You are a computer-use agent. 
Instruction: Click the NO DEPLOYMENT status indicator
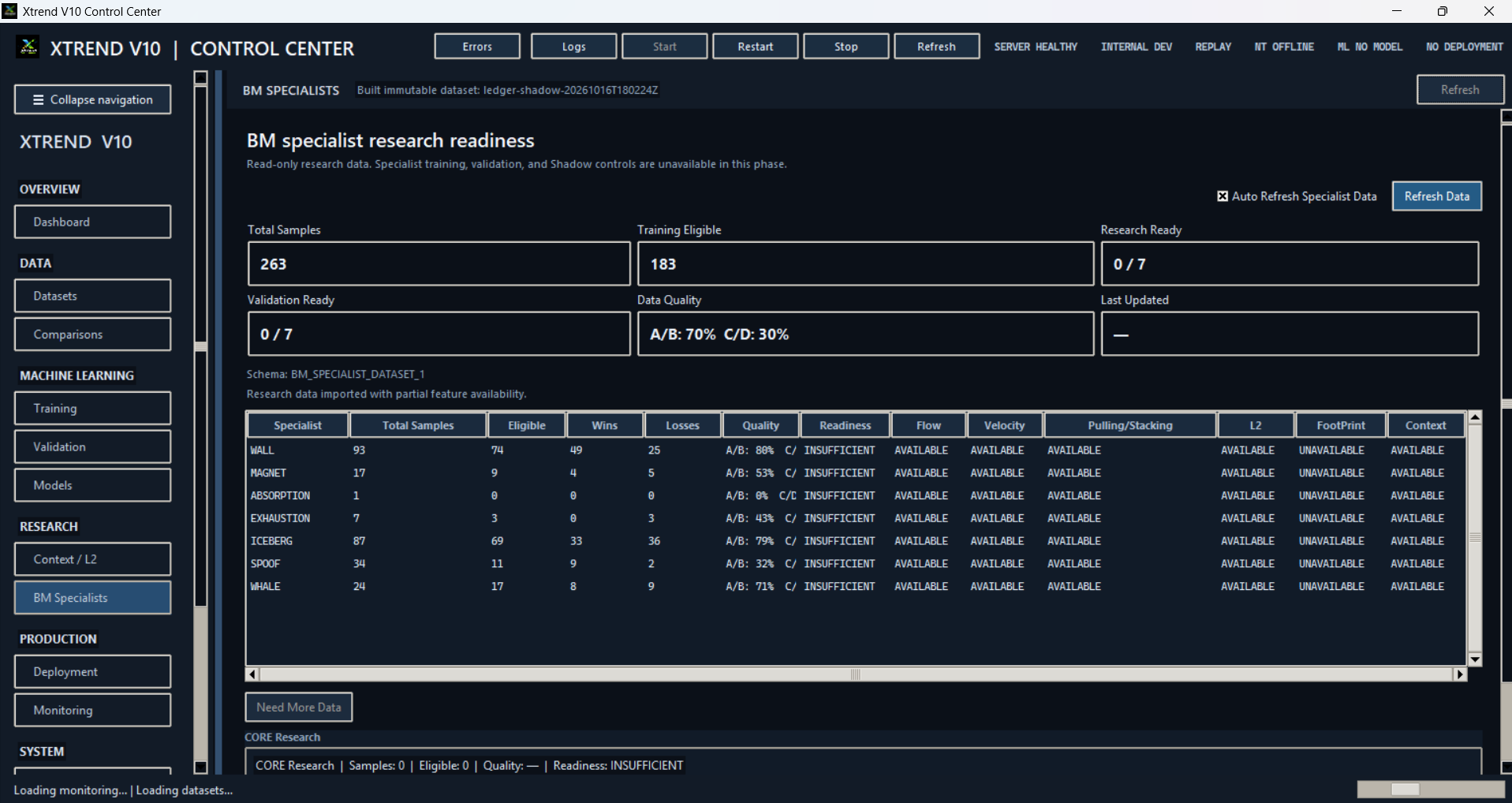pos(1465,47)
